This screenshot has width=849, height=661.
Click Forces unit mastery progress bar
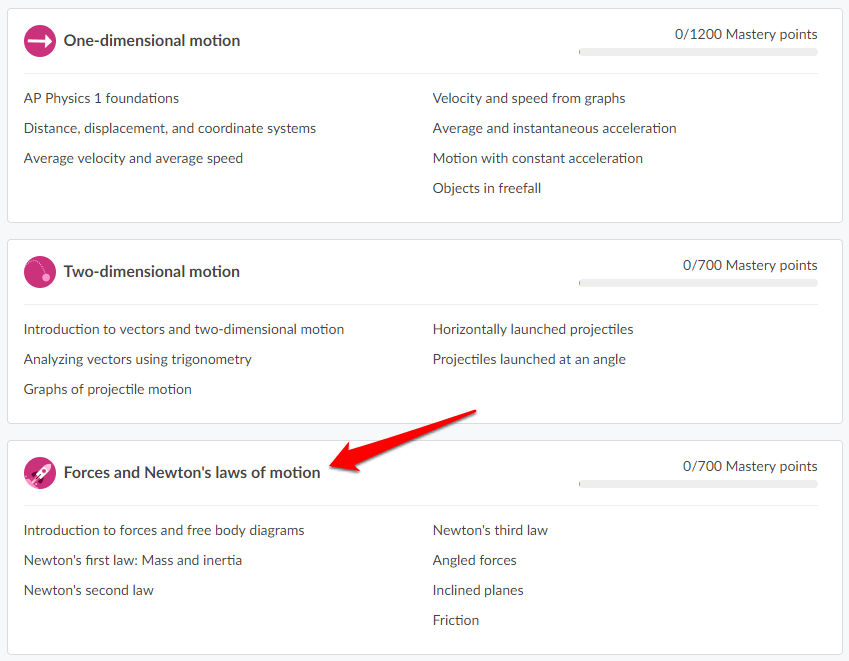(x=697, y=484)
